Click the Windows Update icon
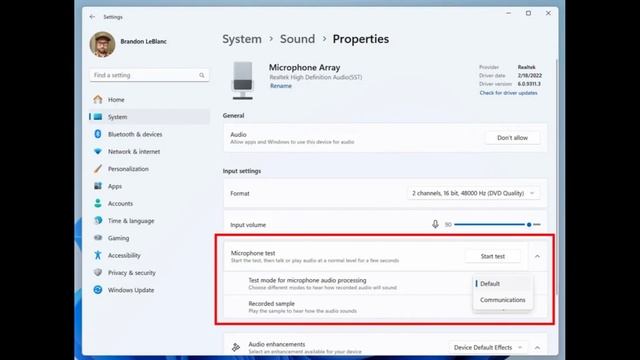 98,290
